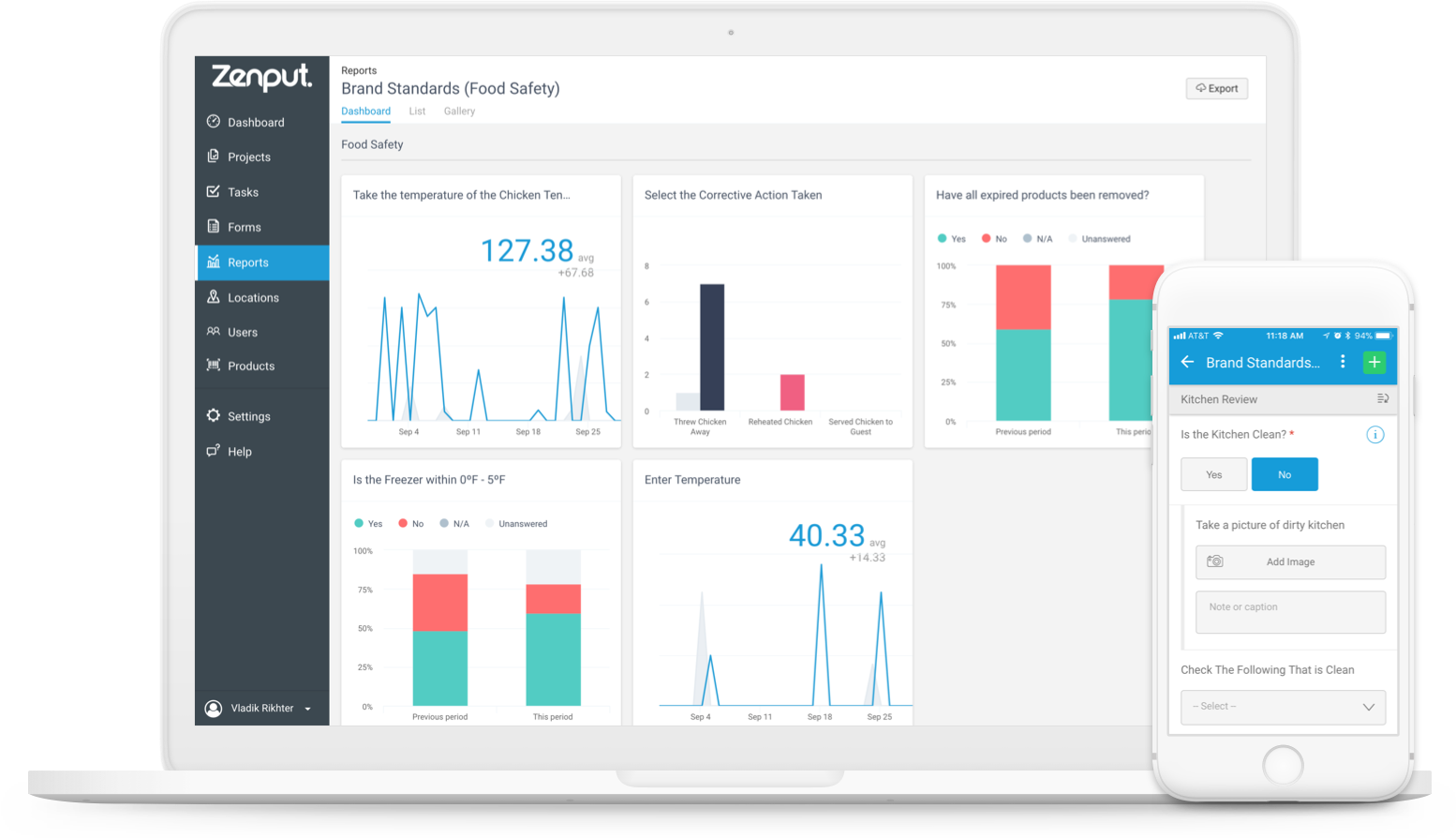Open Settings using the gear icon
This screenshot has width=1456, height=838.
tap(214, 416)
